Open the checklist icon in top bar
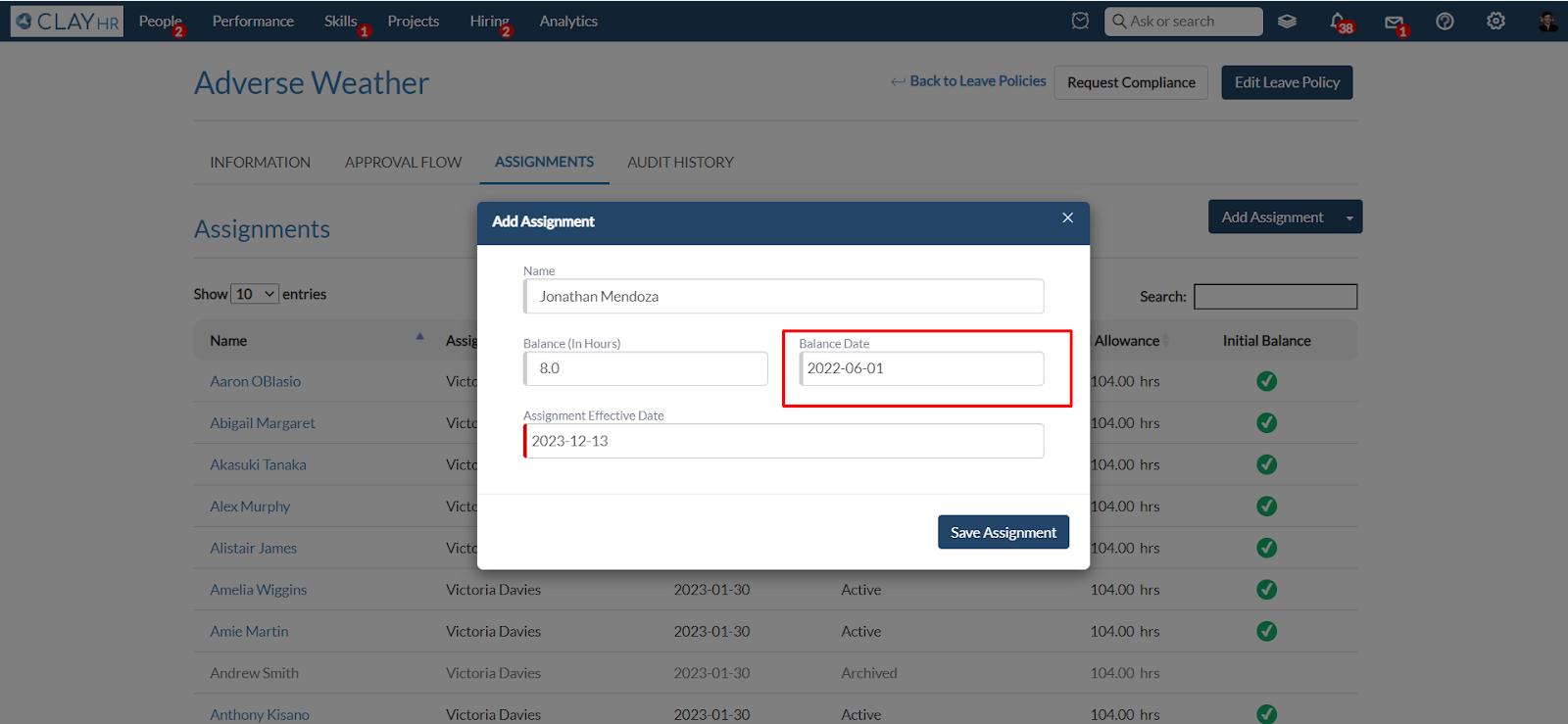 [1080, 21]
